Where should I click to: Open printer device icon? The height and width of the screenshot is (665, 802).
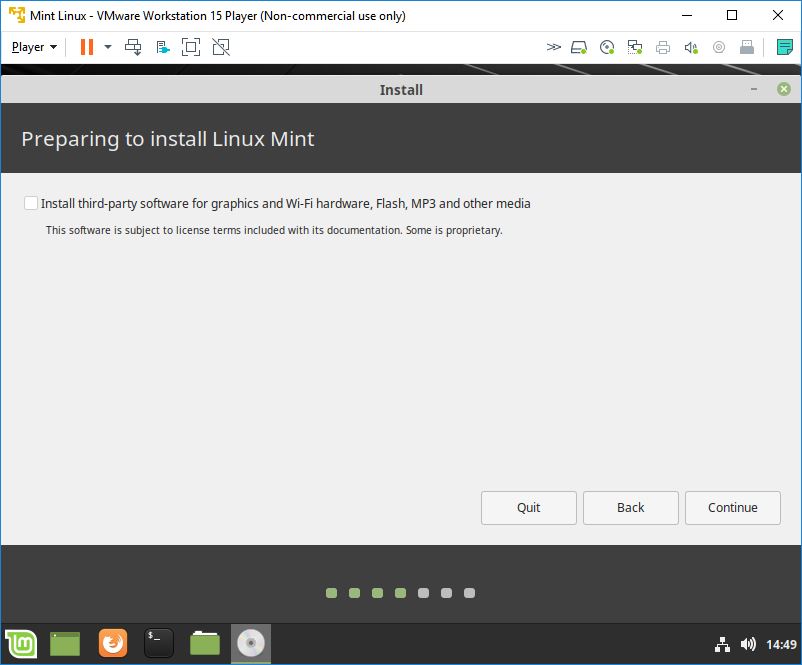coord(663,48)
